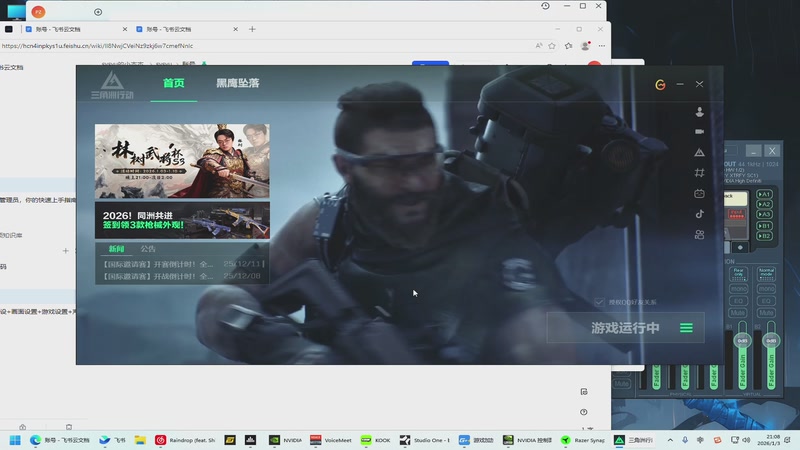The width and height of the screenshot is (800, 450).
Task: Open the TikTok/Douyin icon in launcher sidebar
Action: coord(699,214)
